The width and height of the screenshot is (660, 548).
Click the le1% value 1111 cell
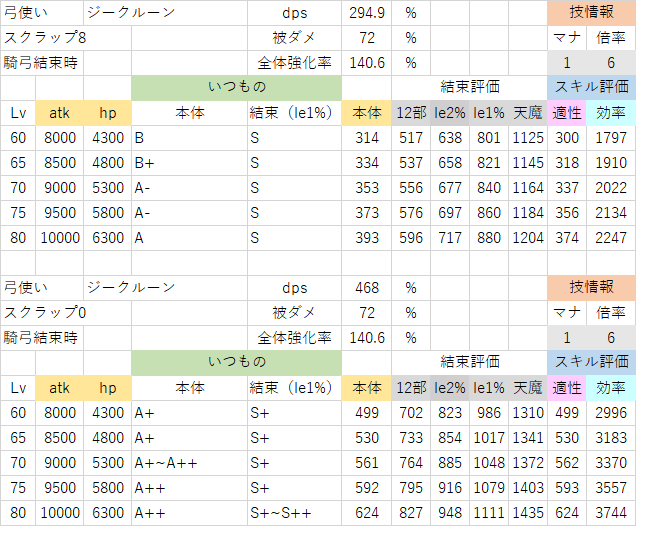click(x=488, y=513)
